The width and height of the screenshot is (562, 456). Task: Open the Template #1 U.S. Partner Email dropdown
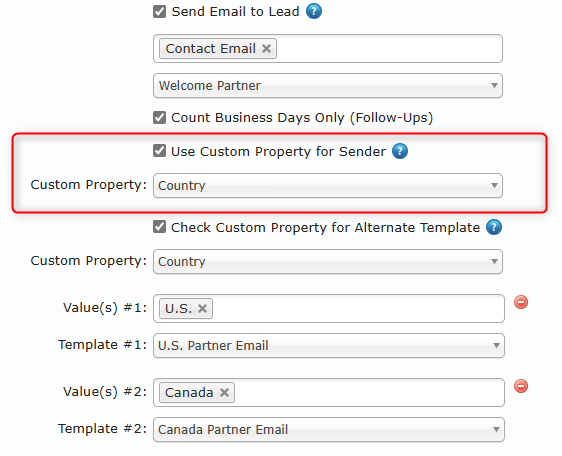[329, 346]
